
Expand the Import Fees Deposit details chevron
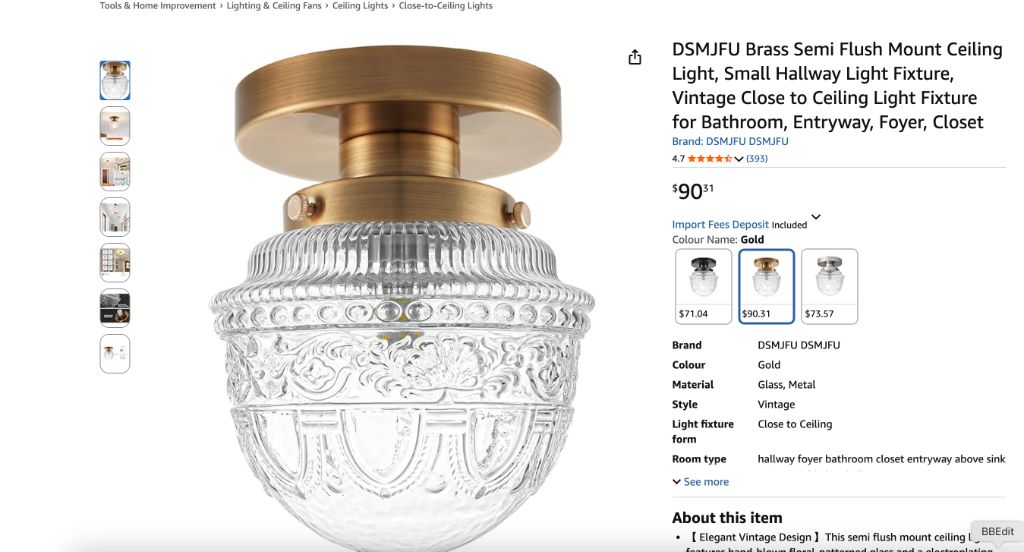[x=816, y=217]
